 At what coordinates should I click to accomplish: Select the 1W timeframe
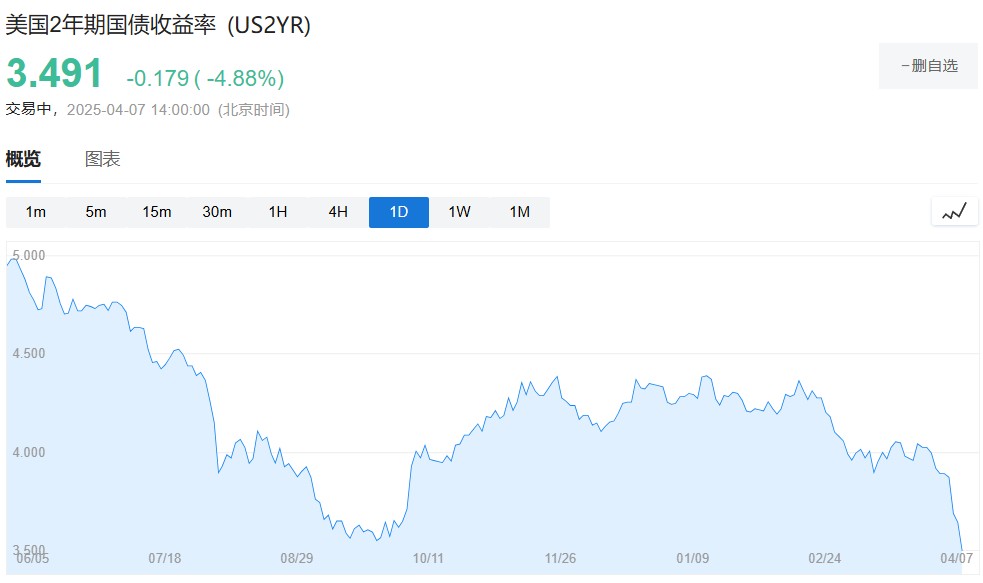coord(460,212)
